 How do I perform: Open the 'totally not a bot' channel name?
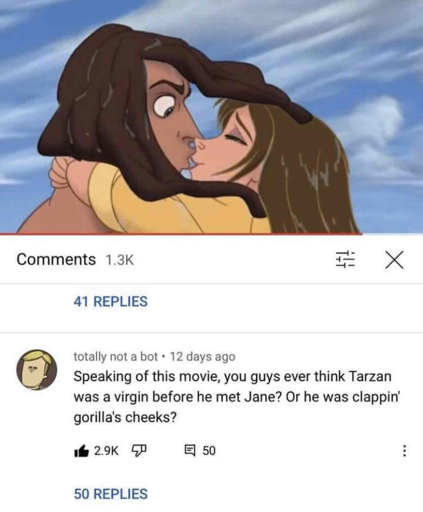click(x=115, y=357)
